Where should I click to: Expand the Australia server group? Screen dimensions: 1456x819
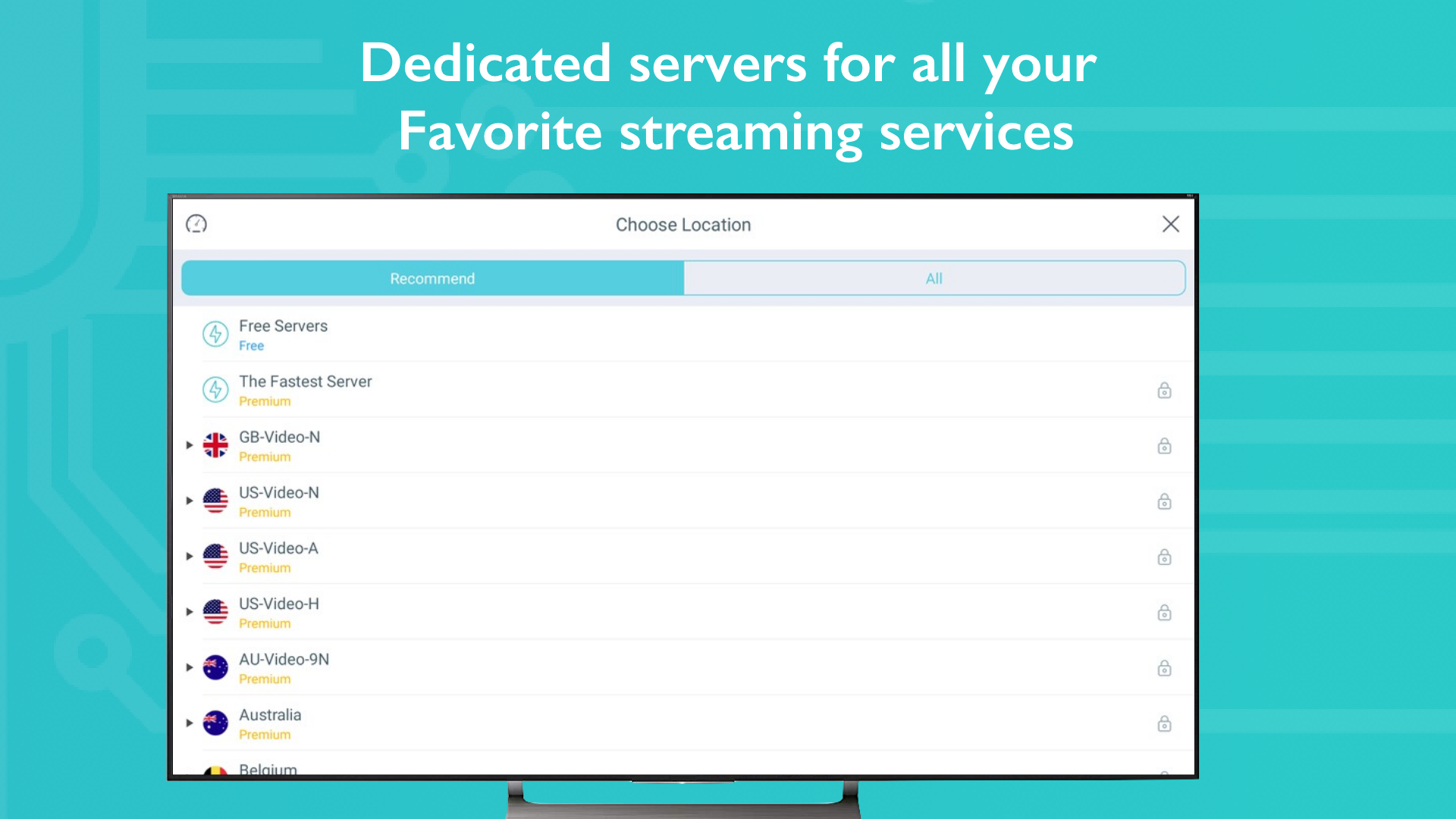coord(190,723)
